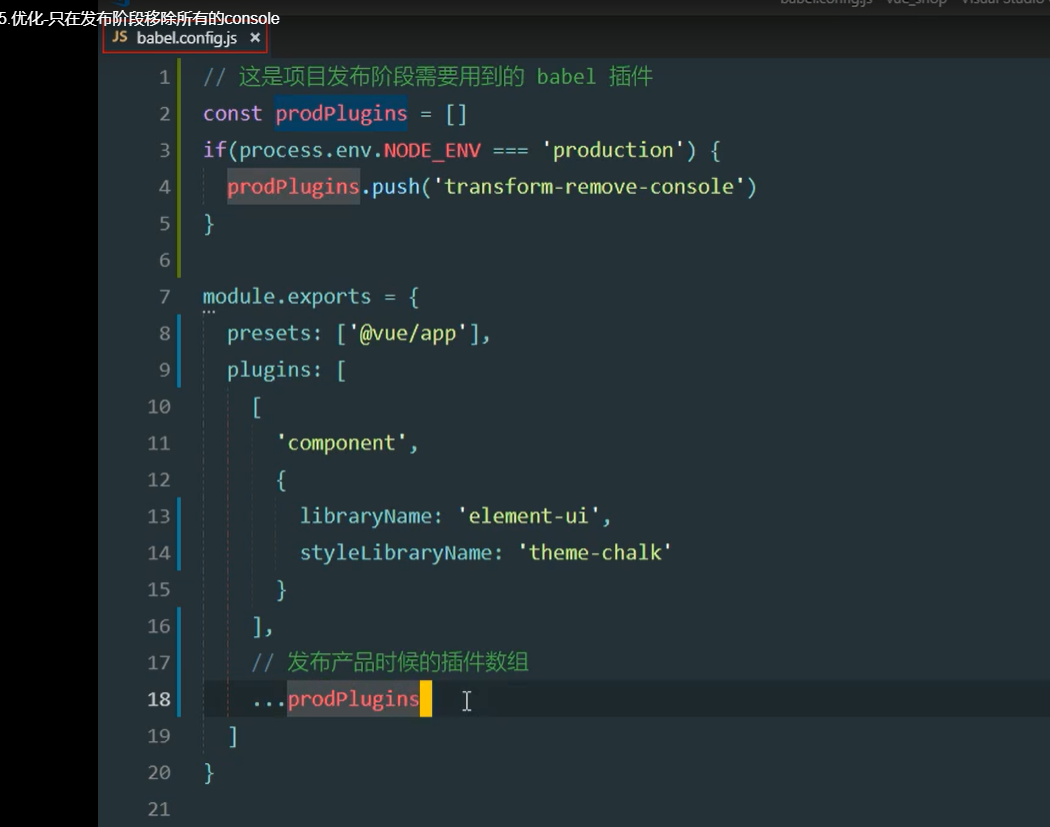Click 'NODE_ENV' on line 3
This screenshot has width=1050, height=827.
(432, 151)
